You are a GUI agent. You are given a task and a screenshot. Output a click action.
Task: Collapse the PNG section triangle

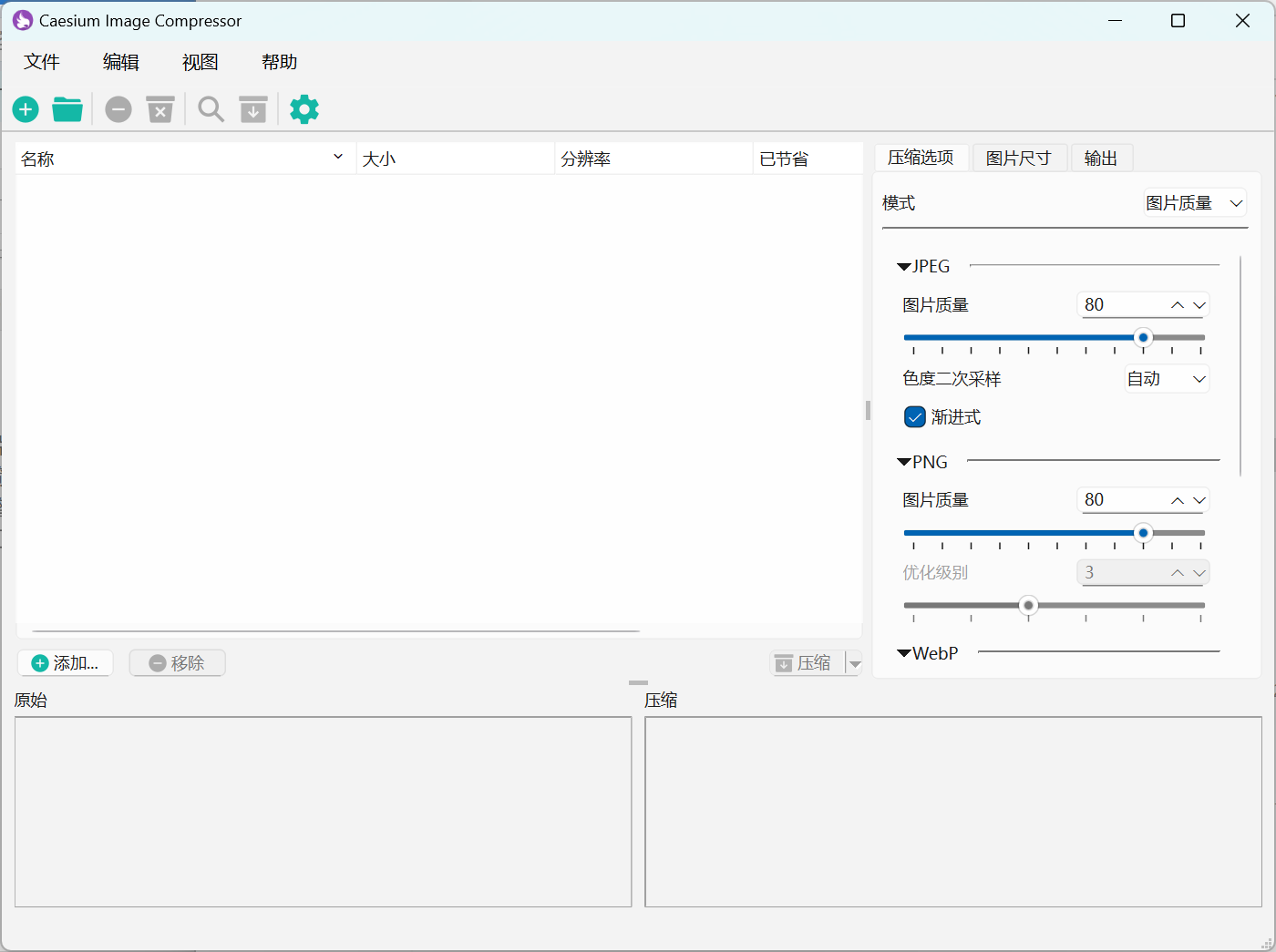(x=904, y=463)
